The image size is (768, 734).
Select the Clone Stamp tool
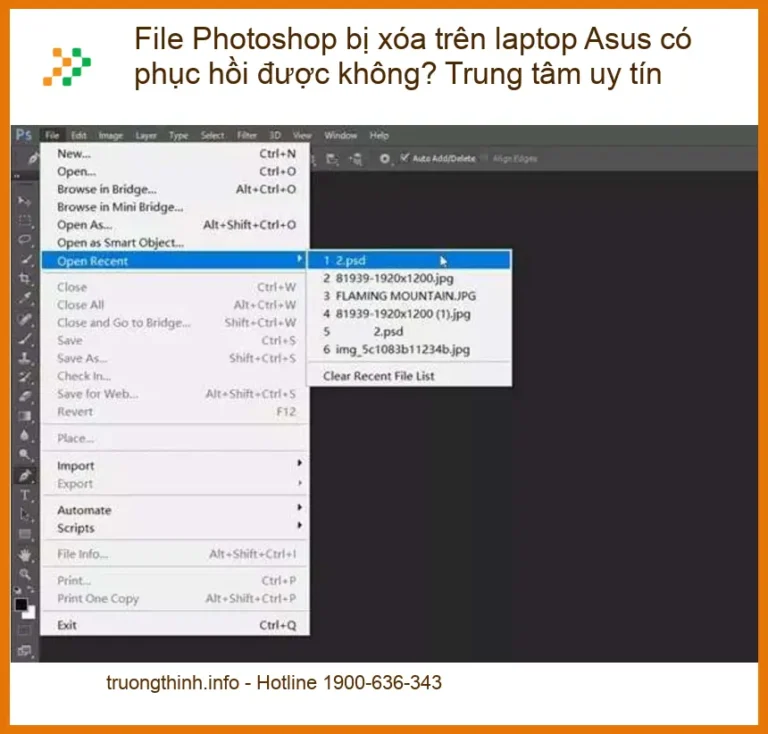(24, 358)
